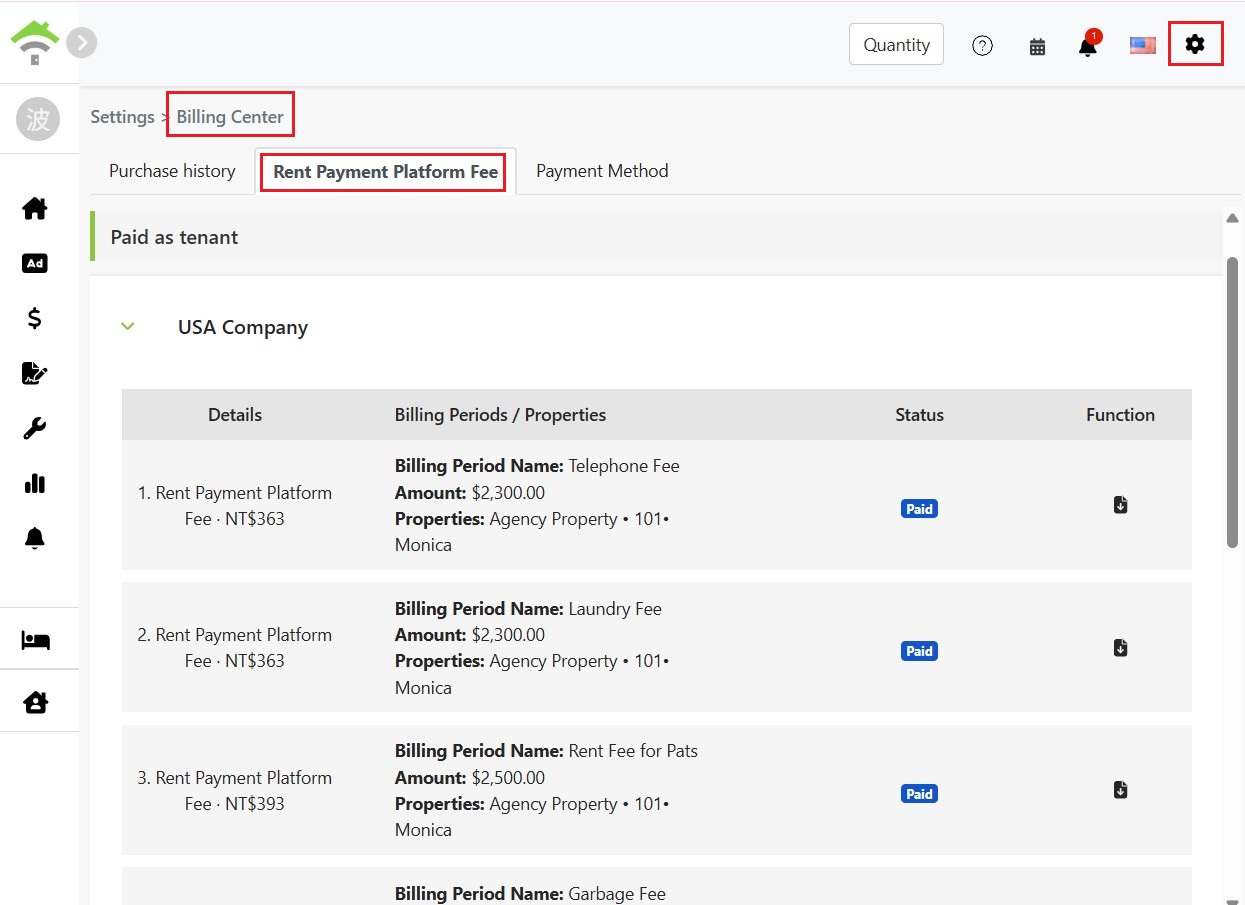Screen dimensions: 1245x905
Task: Open the dollar sign finance section
Action: 35,318
